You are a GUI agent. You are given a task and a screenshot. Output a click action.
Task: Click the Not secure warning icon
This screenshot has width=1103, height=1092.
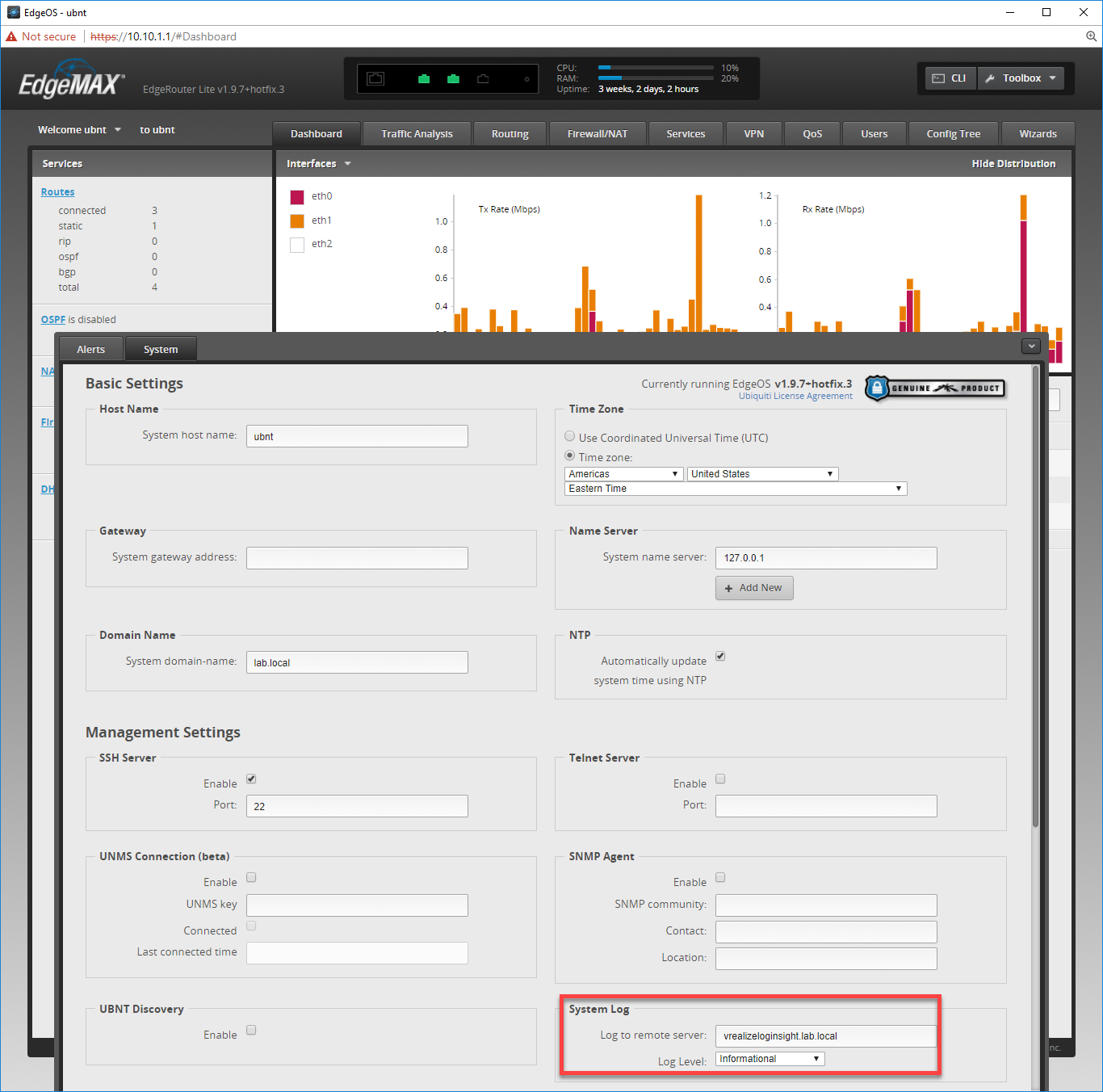pyautogui.click(x=11, y=36)
